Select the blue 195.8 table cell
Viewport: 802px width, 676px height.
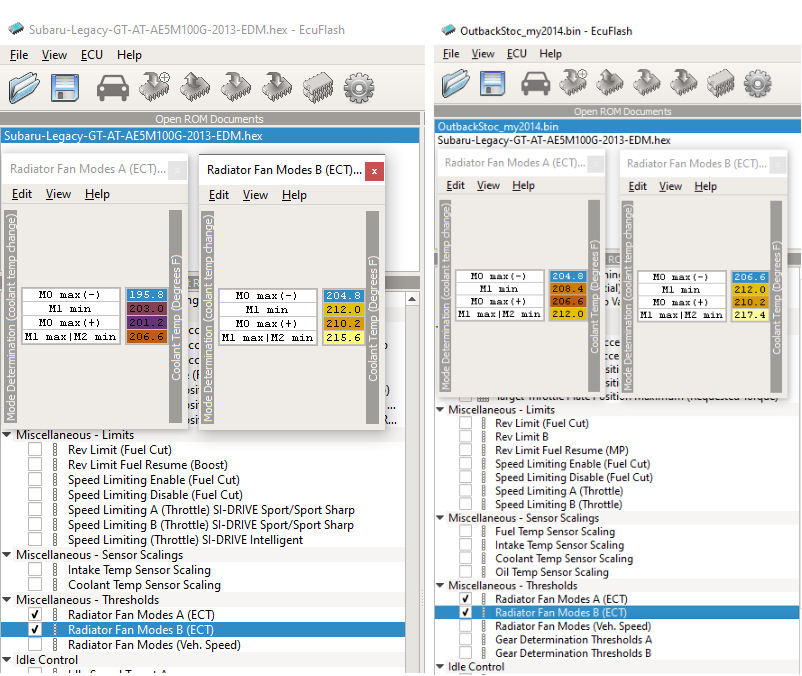tap(146, 296)
